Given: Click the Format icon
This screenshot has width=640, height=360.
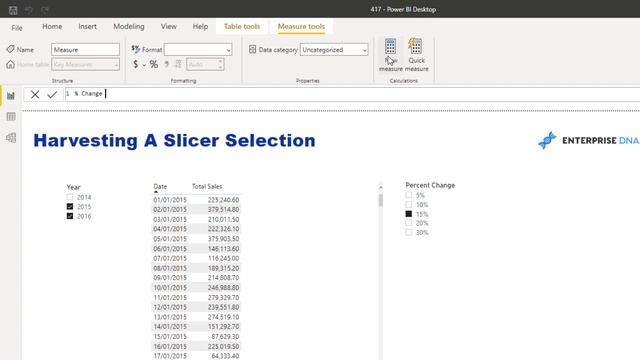Looking at the screenshot, I should click(136, 49).
